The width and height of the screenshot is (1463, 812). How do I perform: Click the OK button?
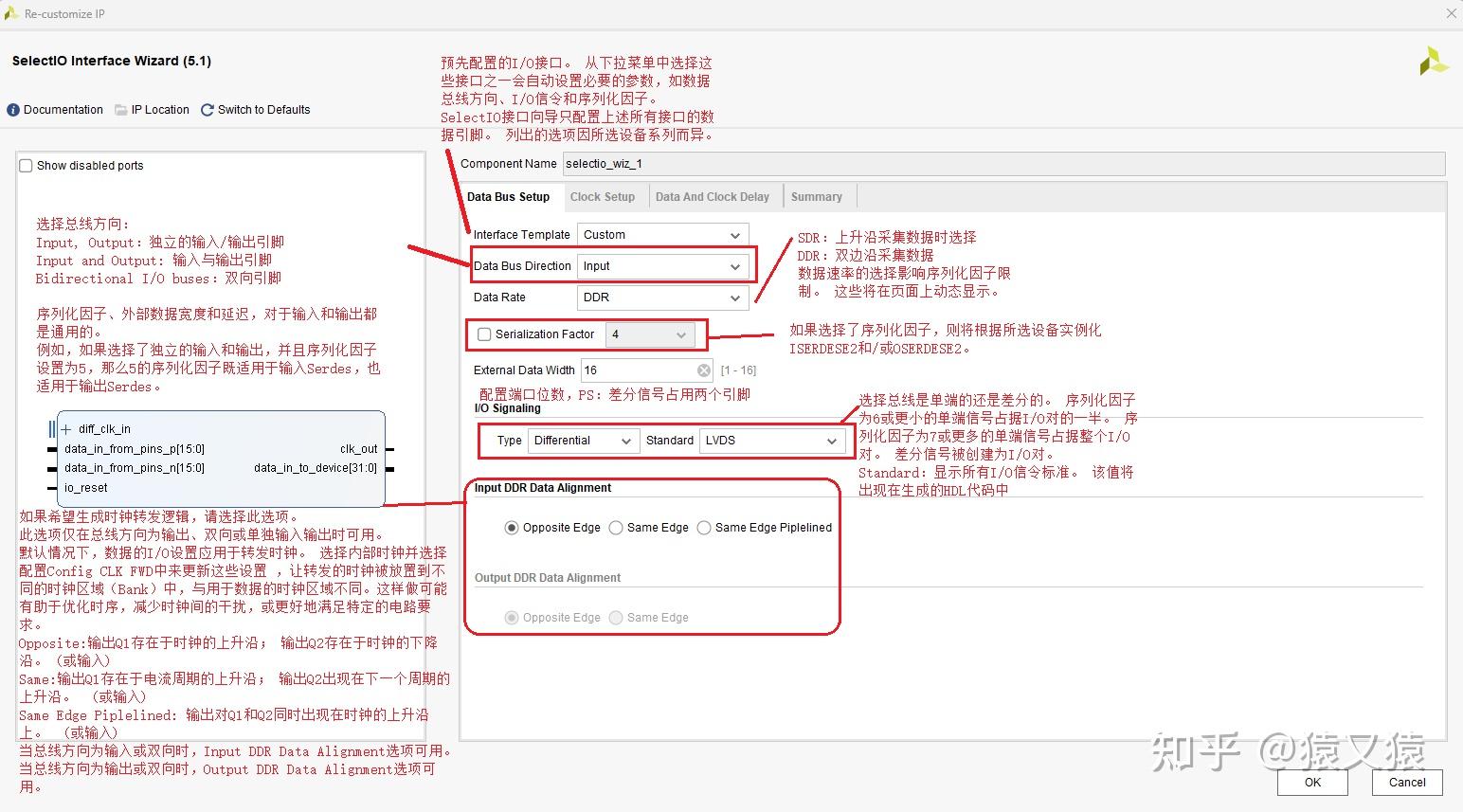coord(1311,783)
